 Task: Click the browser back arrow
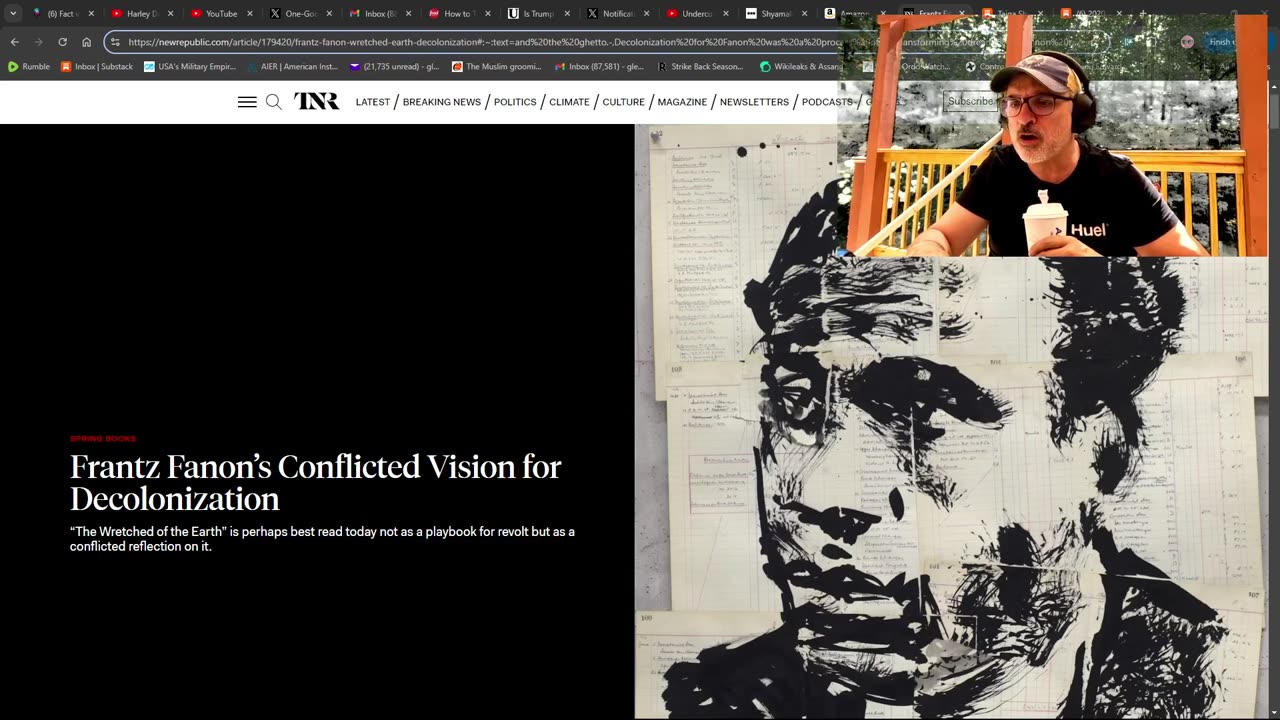[x=14, y=42]
